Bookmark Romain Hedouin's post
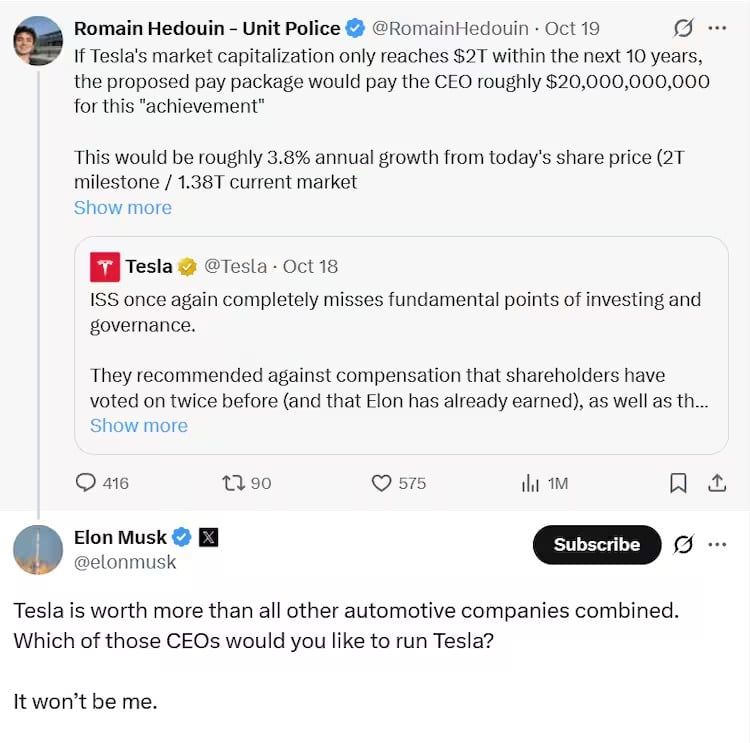The height and width of the screenshot is (743, 750). tap(678, 483)
